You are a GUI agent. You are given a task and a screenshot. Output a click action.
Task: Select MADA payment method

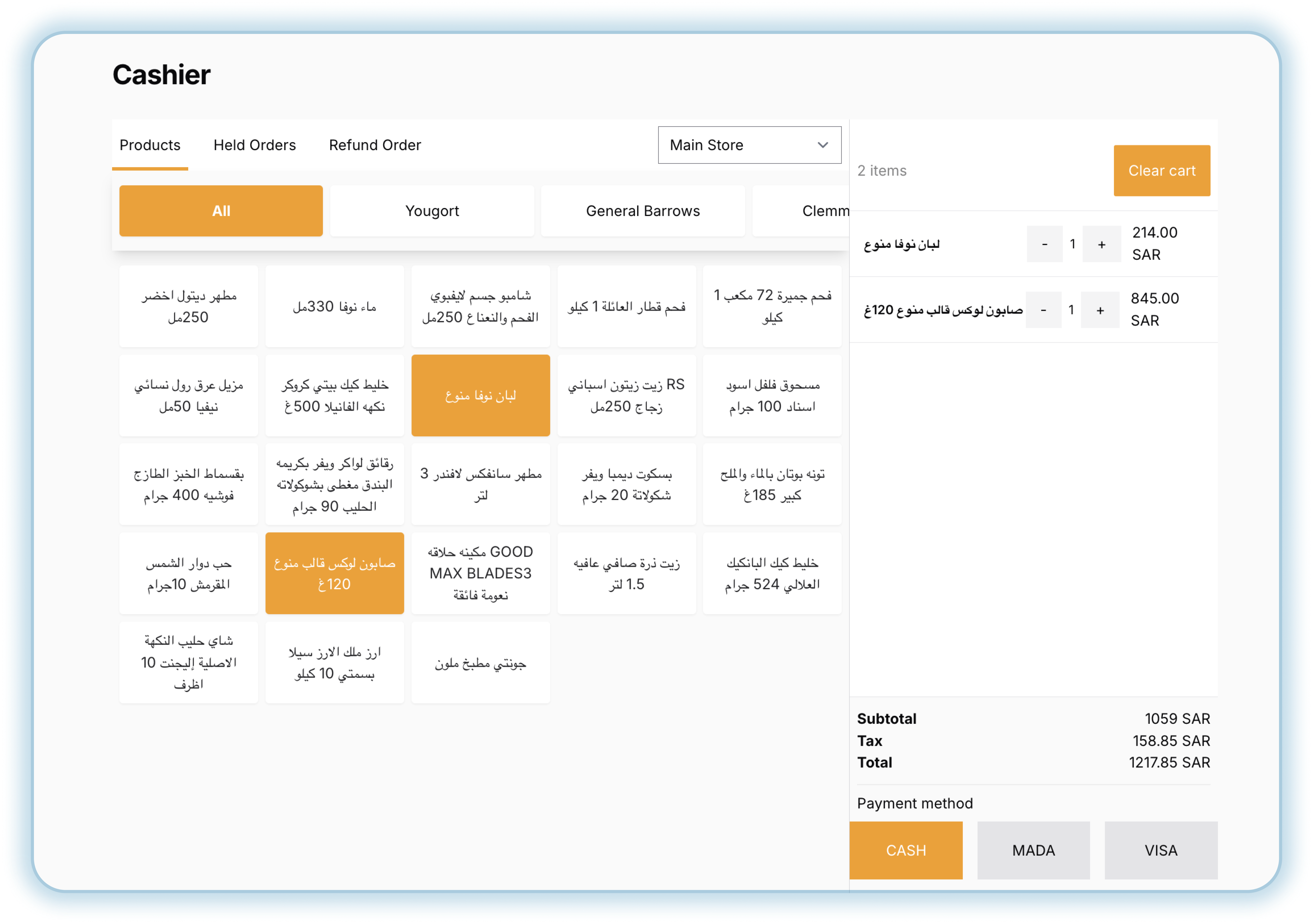pyautogui.click(x=1033, y=850)
